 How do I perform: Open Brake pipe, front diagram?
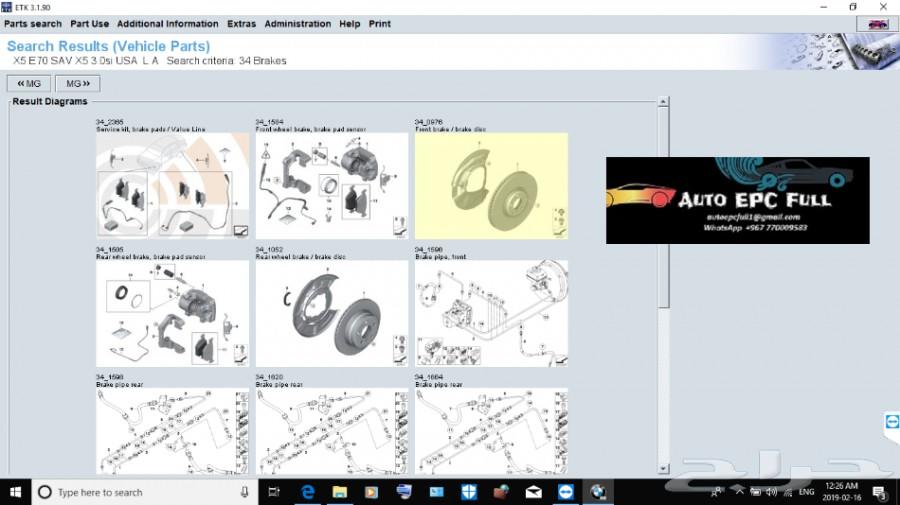coord(491,313)
